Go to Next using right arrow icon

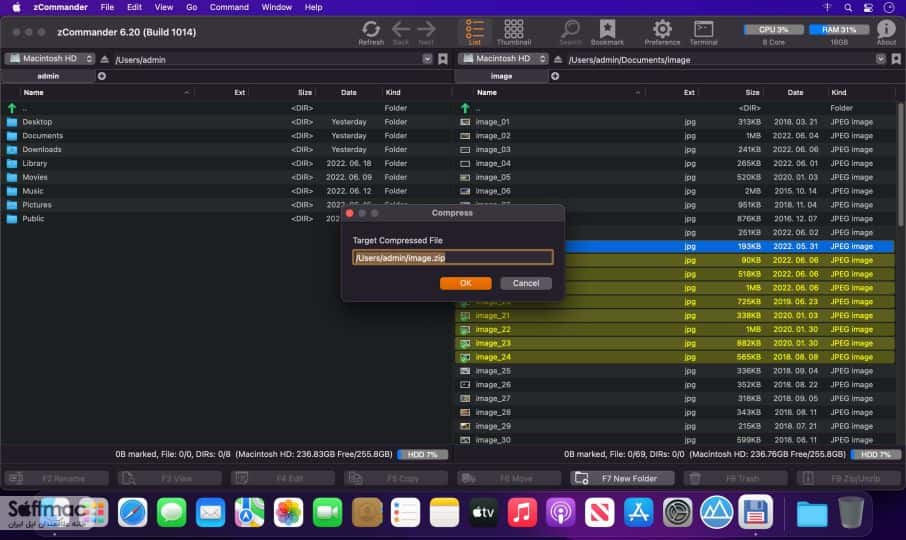point(426,32)
